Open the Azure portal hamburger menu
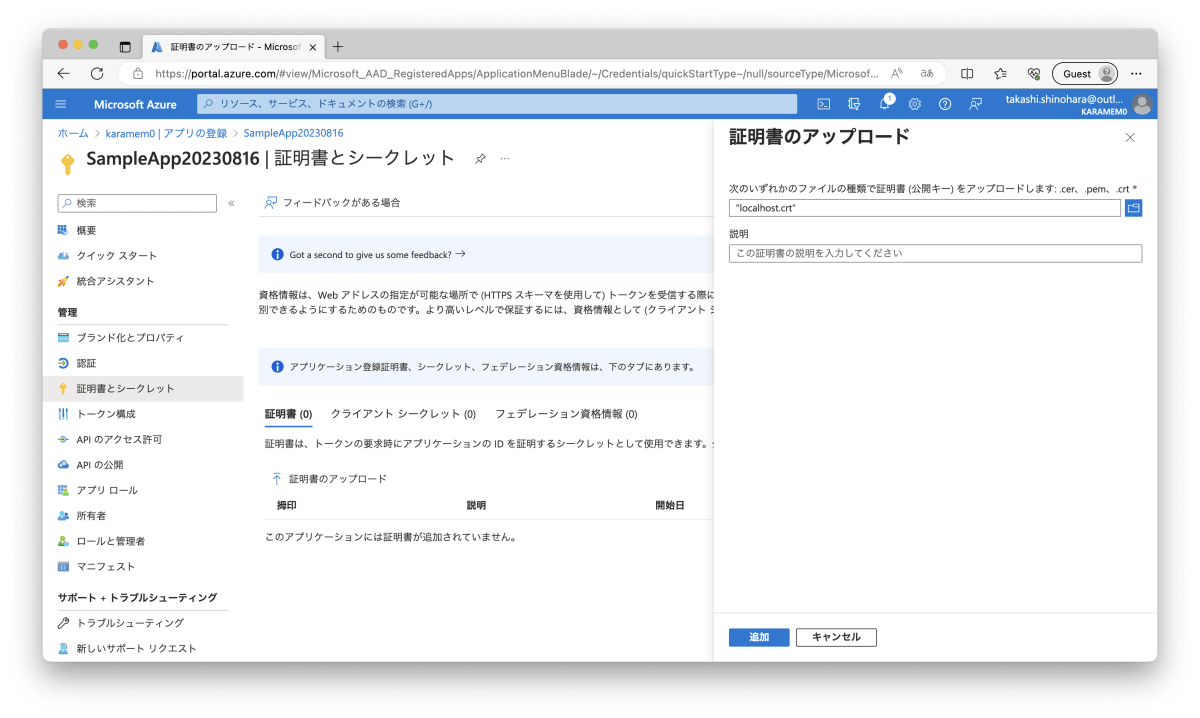This screenshot has height=718, width=1200. pyautogui.click(x=61, y=104)
